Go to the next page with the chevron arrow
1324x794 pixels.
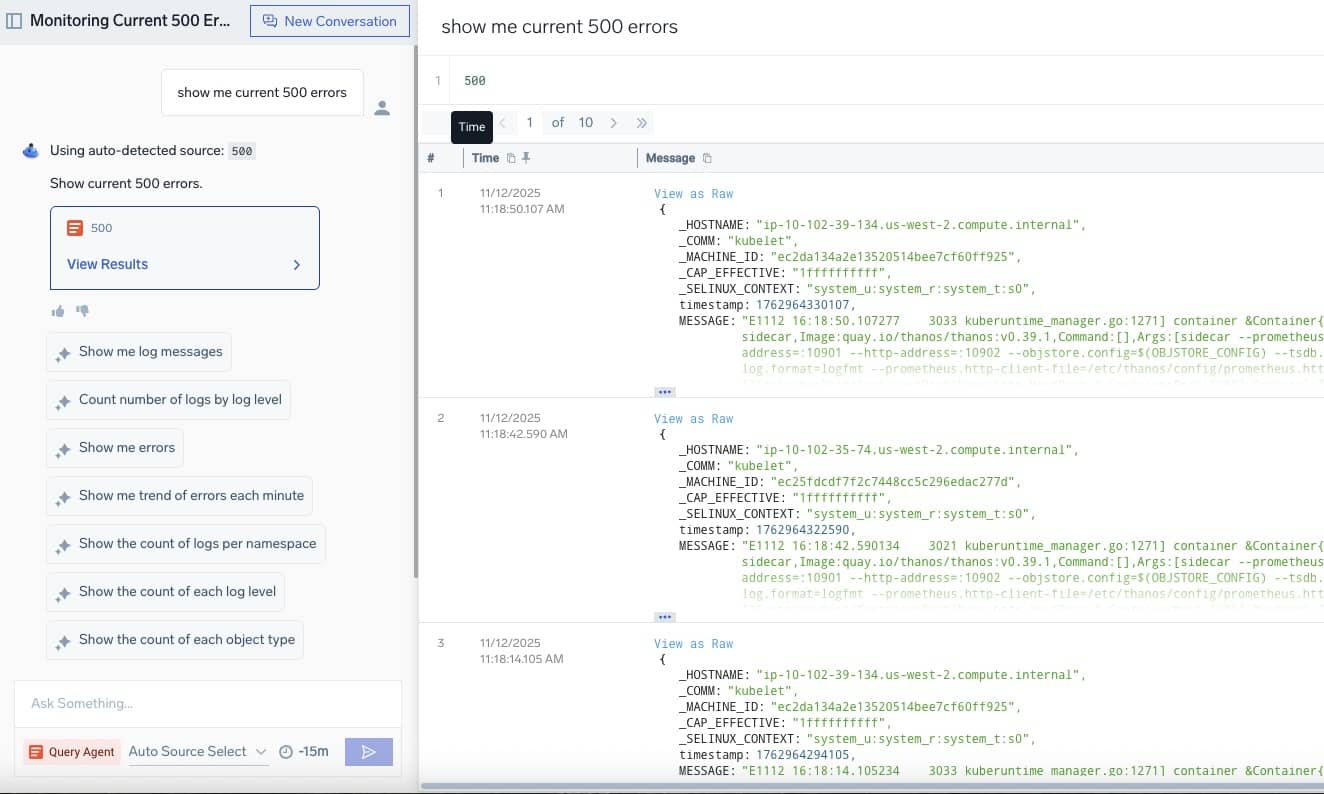tap(614, 122)
